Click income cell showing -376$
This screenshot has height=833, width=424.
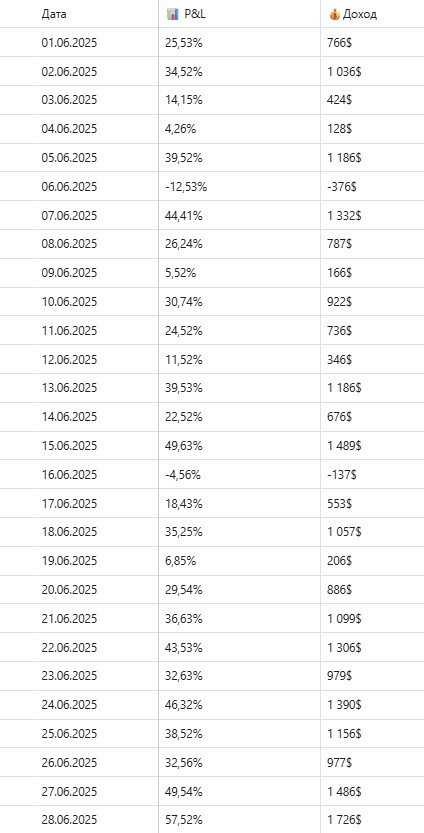click(x=342, y=187)
